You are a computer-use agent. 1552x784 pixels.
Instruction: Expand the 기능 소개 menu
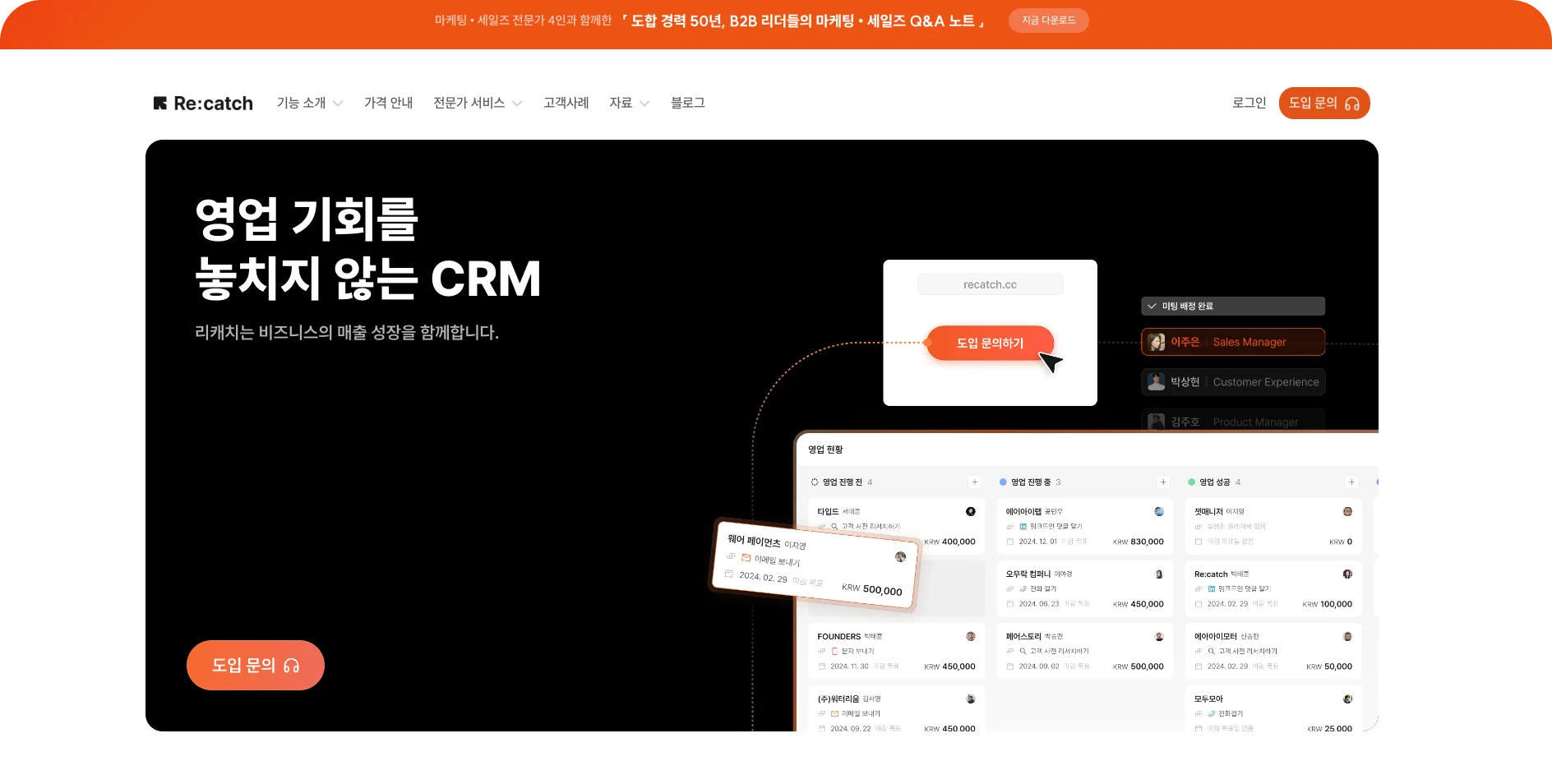click(x=310, y=103)
